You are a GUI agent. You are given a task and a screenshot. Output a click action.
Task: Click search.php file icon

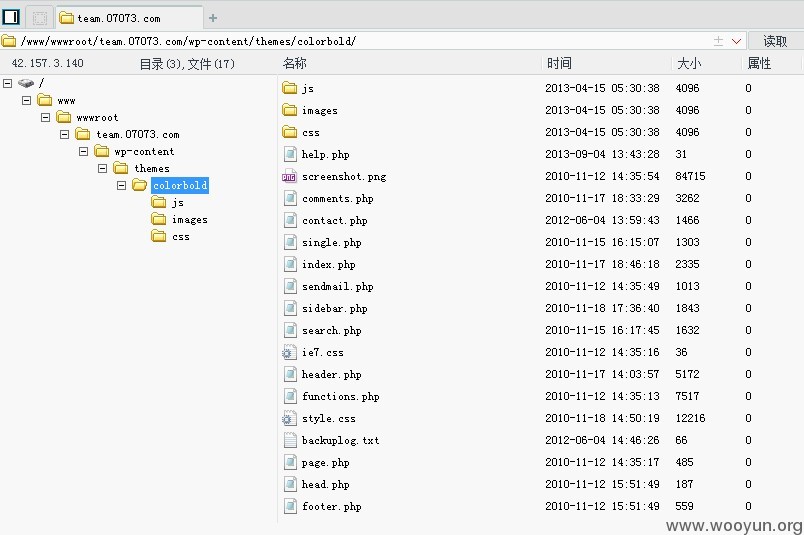tap(290, 330)
